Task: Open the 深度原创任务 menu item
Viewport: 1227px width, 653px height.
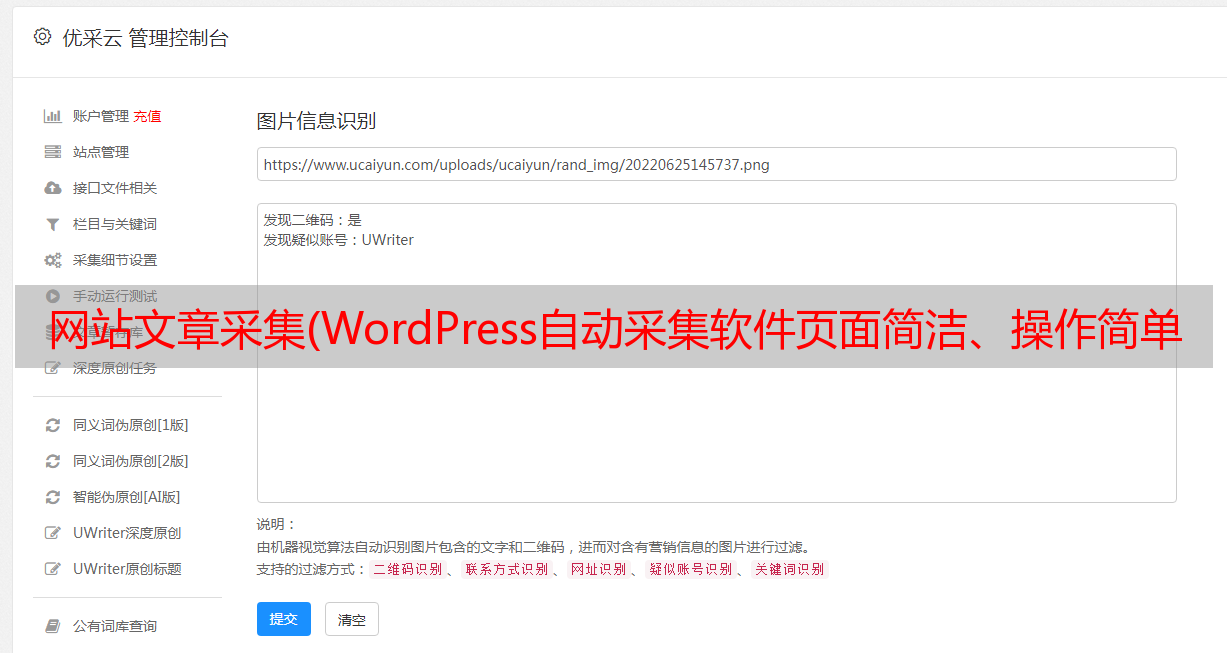Action: (x=115, y=368)
